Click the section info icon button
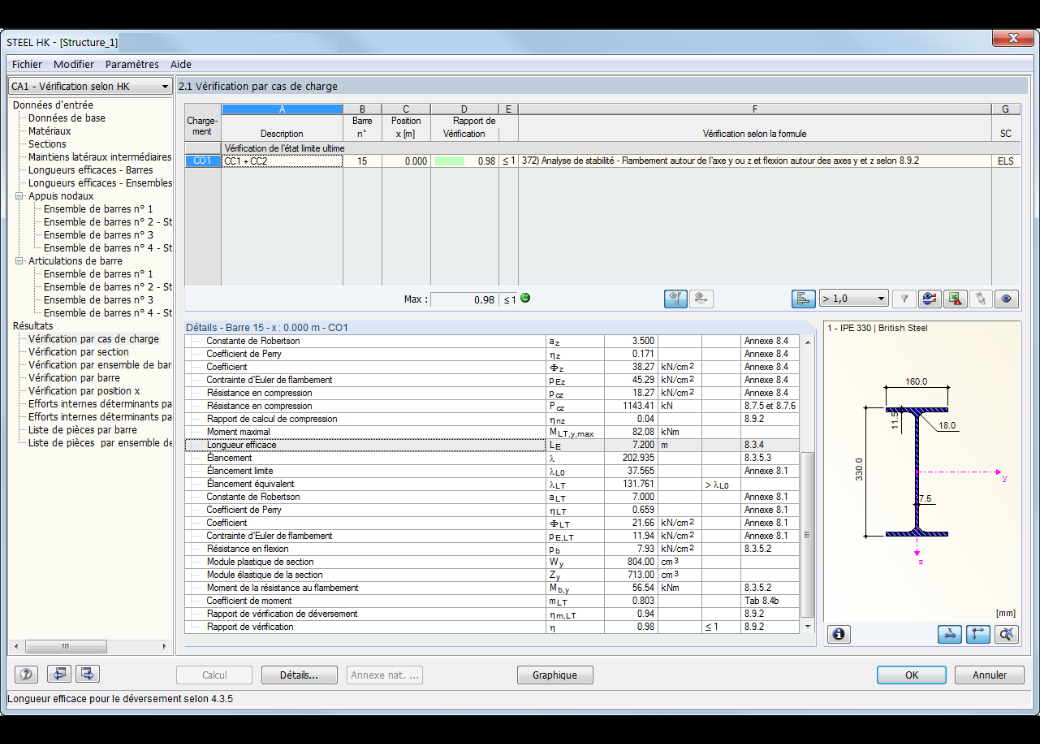Screen dimensions: 1040x744 click(x=838, y=635)
